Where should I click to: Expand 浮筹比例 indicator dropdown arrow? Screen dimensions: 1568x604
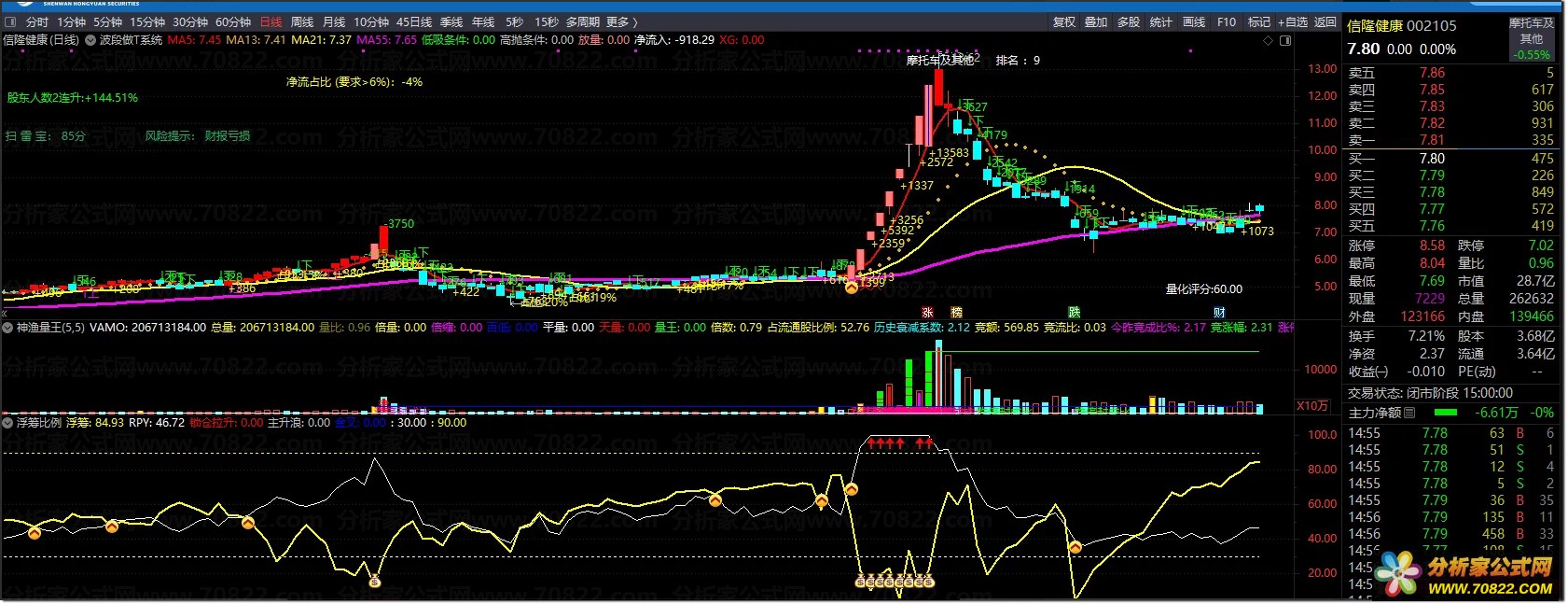coord(8,423)
